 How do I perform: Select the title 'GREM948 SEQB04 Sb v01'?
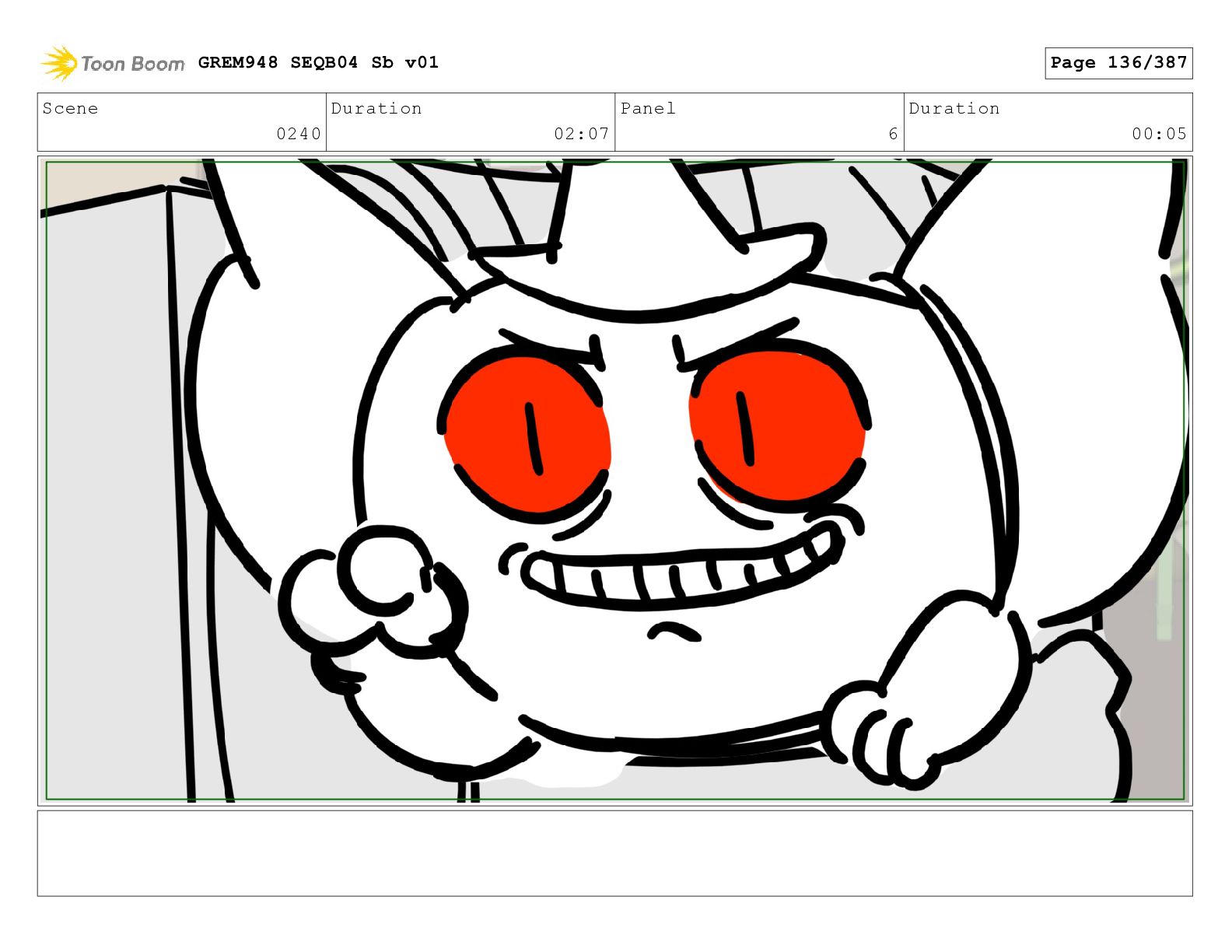[x=318, y=62]
